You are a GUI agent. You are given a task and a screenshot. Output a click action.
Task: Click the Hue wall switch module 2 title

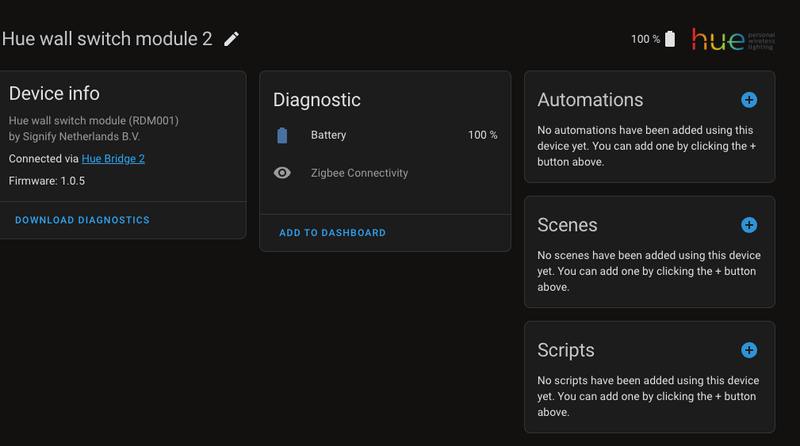pos(107,39)
